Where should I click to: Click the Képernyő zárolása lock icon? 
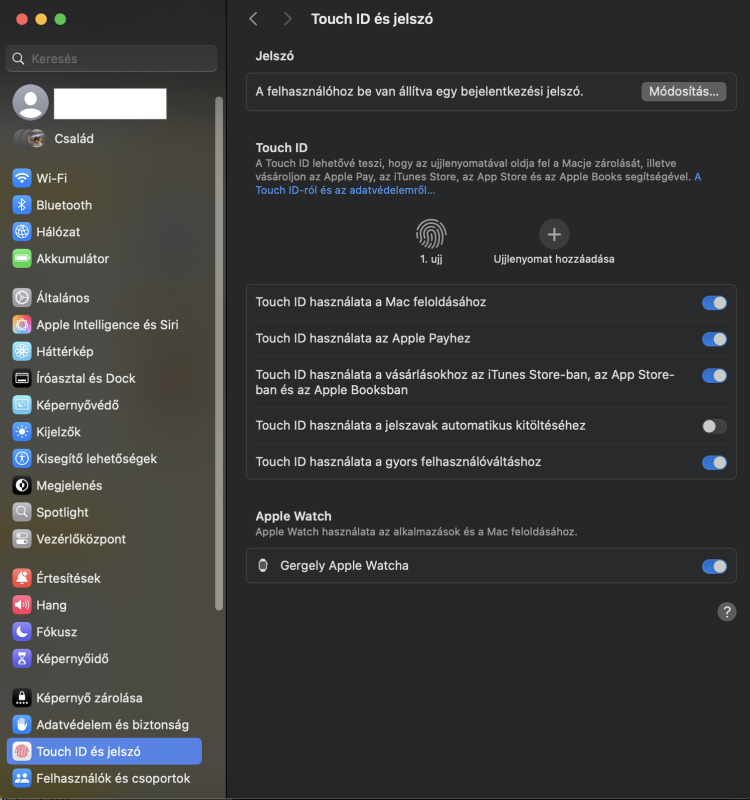click(21, 697)
